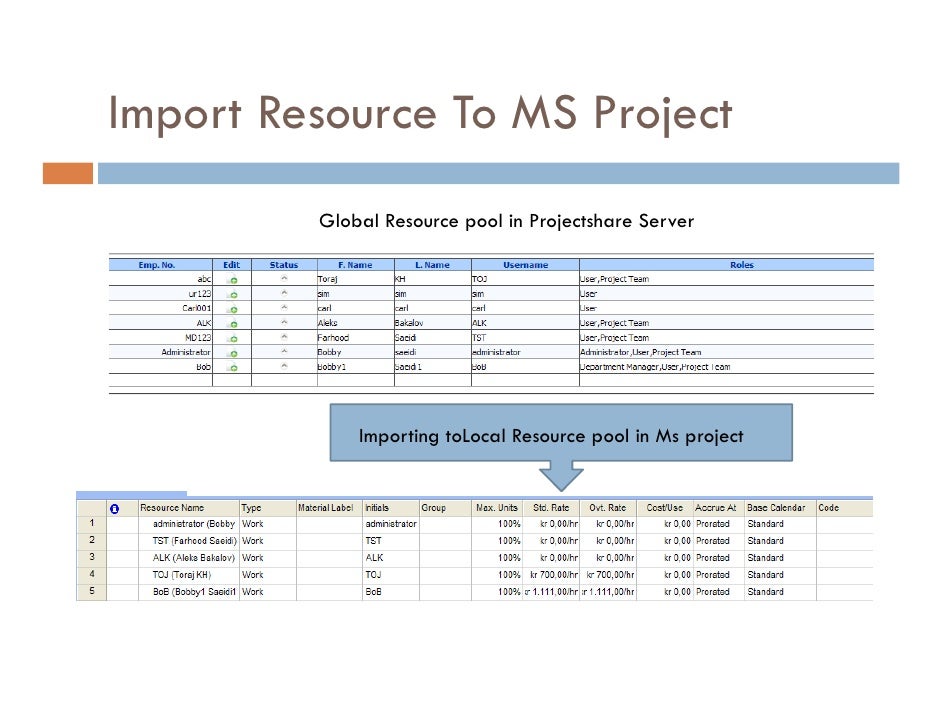
Task: Click the status icon in the Carl001 row
Action: 284,308
